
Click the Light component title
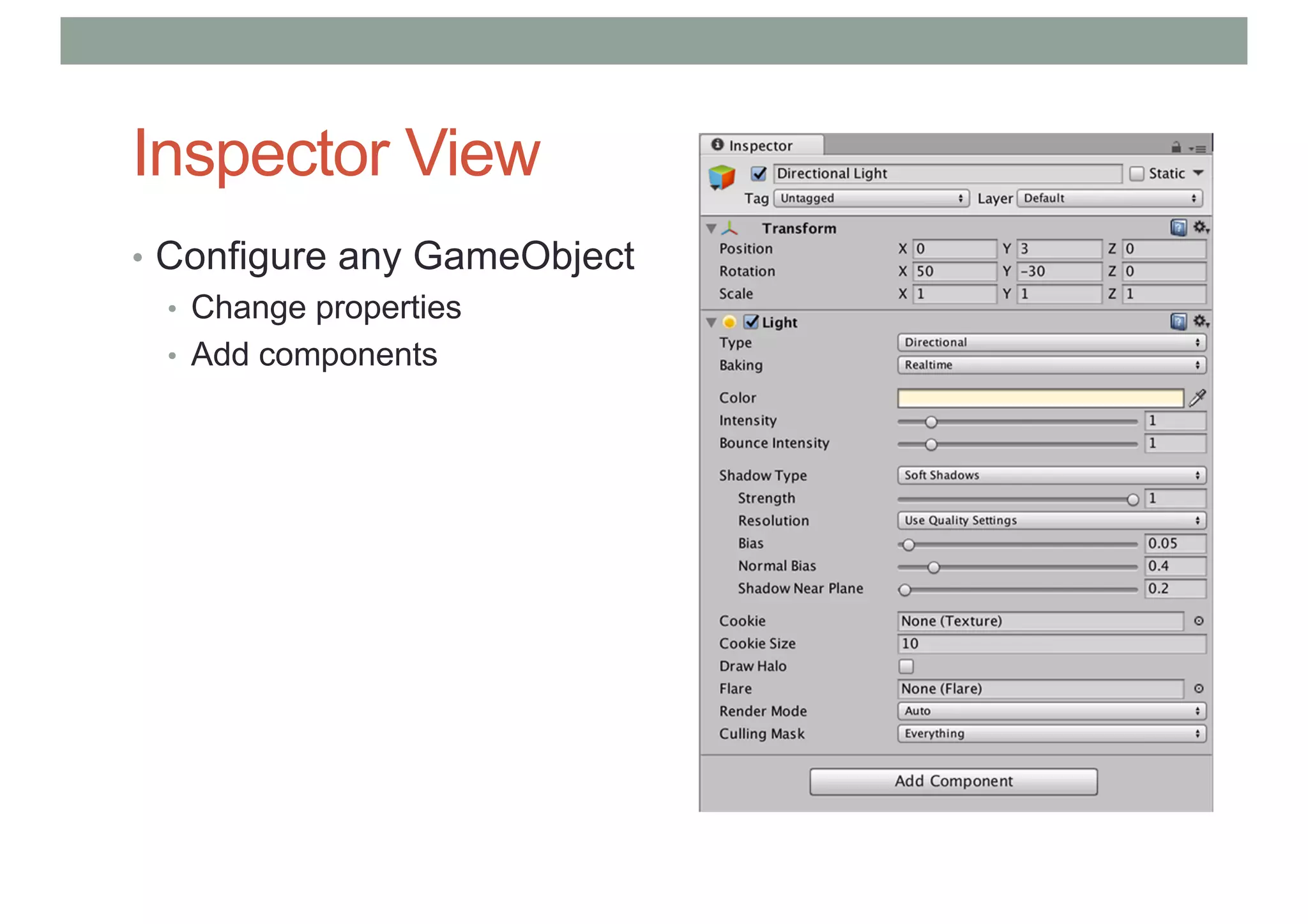click(x=780, y=322)
